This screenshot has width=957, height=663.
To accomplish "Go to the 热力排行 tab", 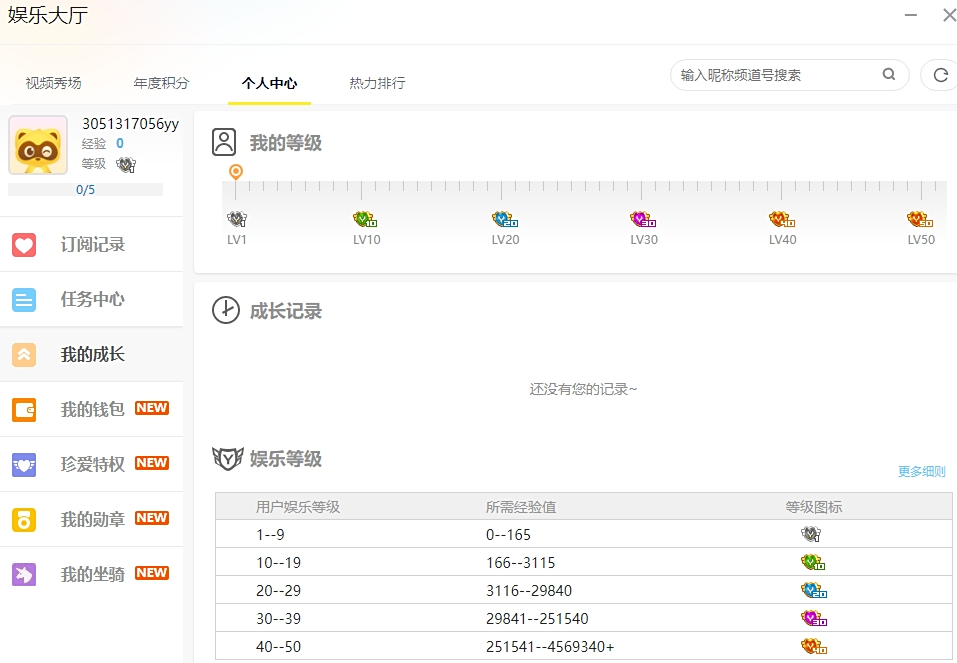I will tap(377, 83).
